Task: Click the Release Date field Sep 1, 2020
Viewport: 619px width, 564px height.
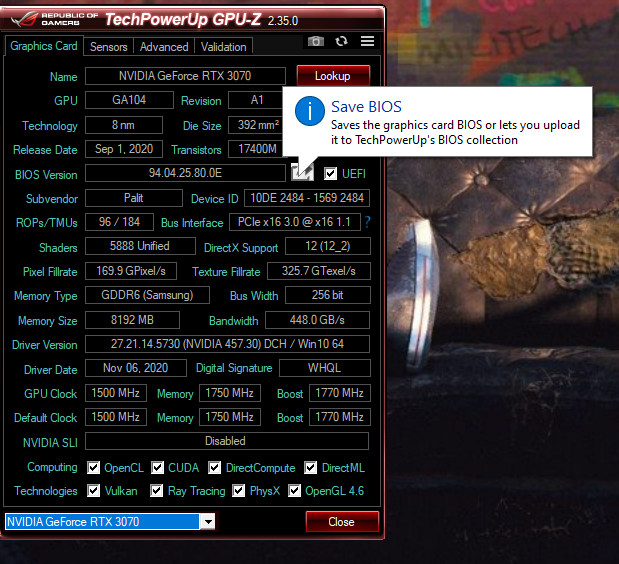Action: point(124,149)
